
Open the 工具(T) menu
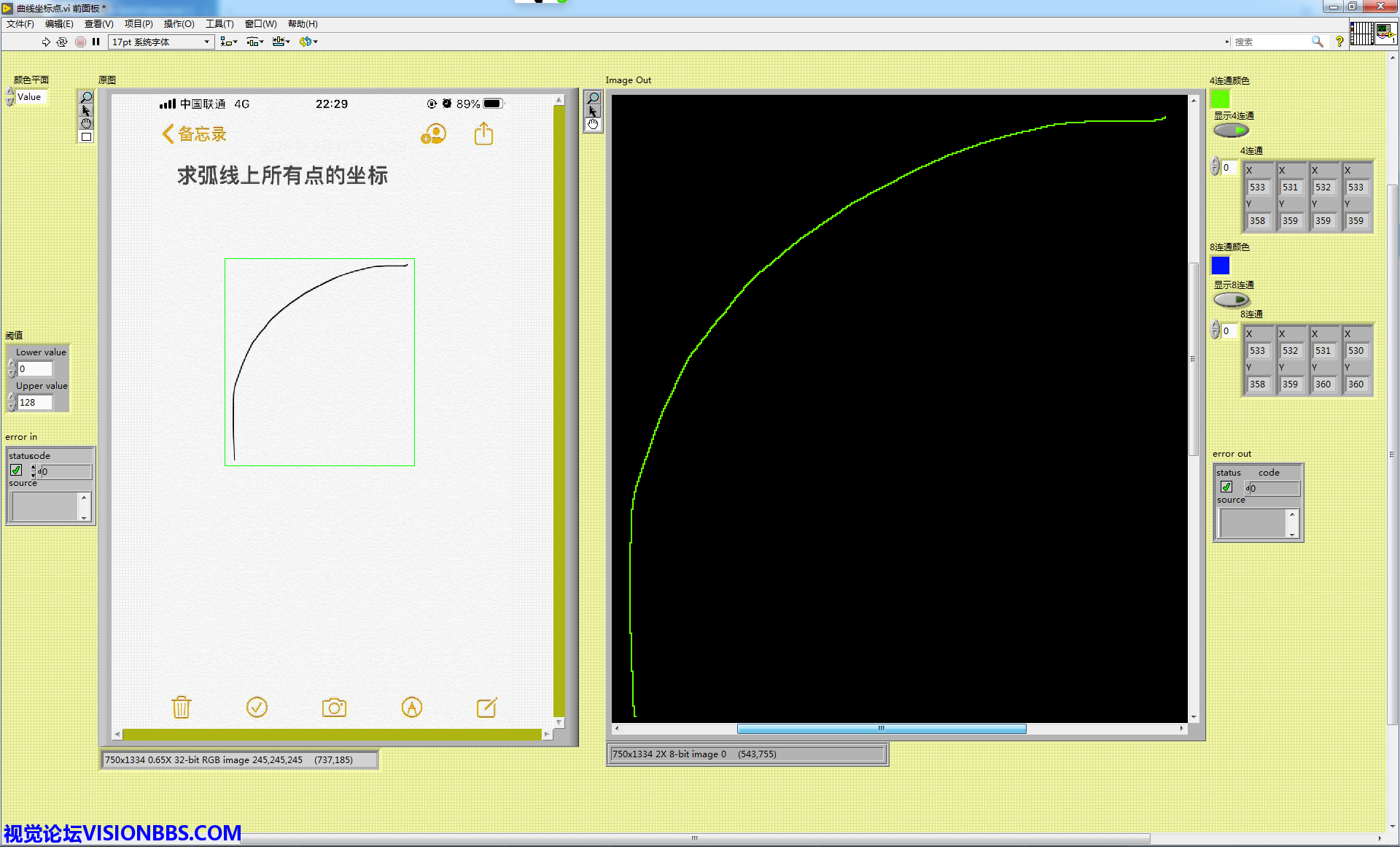tap(219, 24)
